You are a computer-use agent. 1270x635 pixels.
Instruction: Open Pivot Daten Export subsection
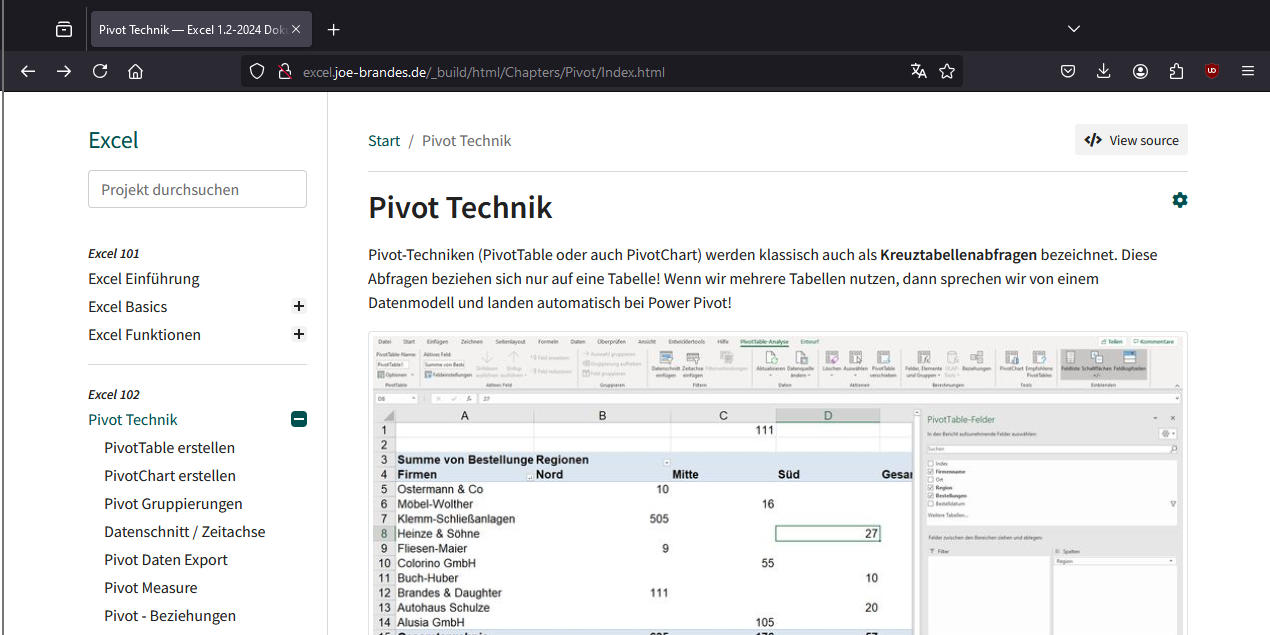pyautogui.click(x=166, y=559)
